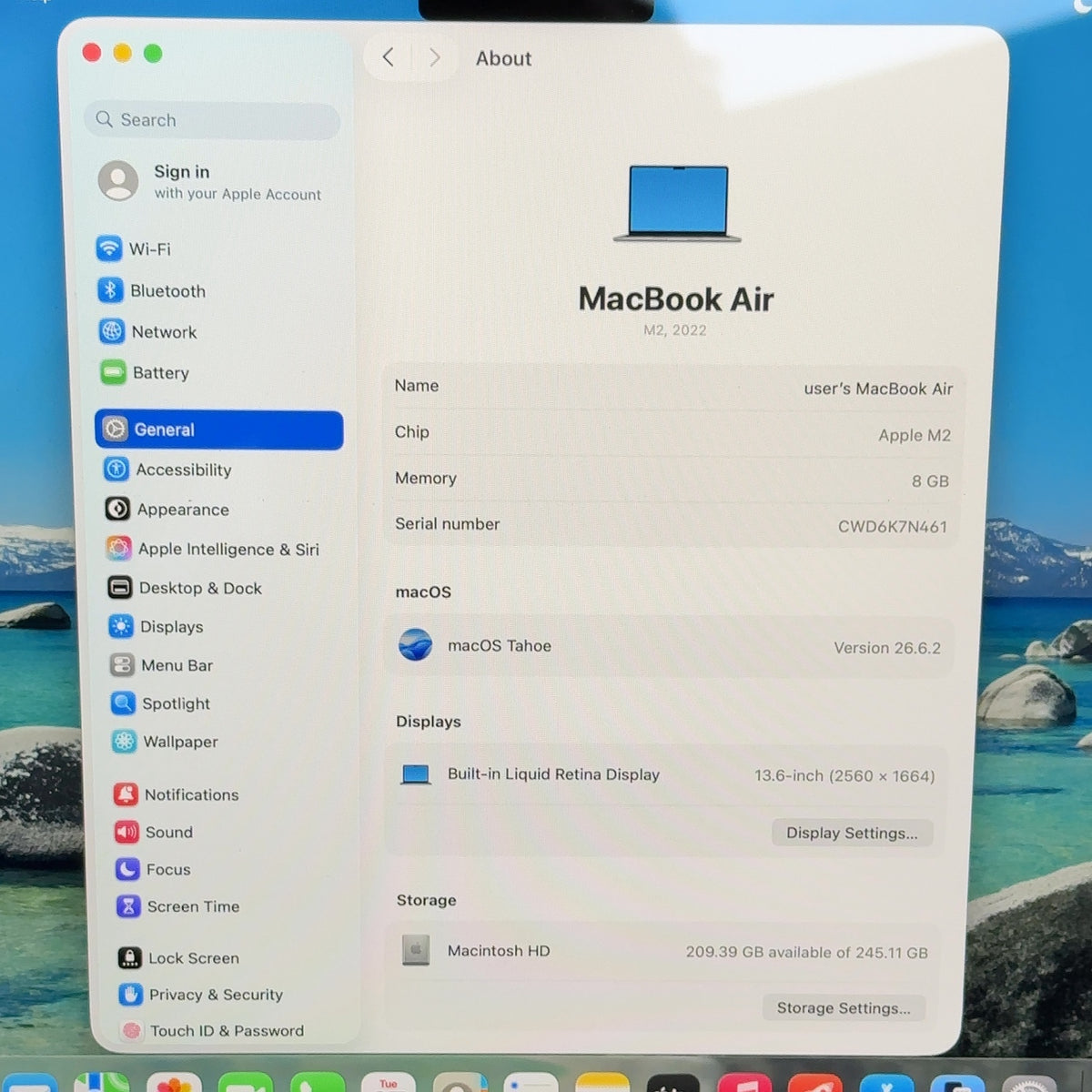This screenshot has width=1092, height=1092.
Task: Click the Display Settings... button
Action: pyautogui.click(x=852, y=833)
